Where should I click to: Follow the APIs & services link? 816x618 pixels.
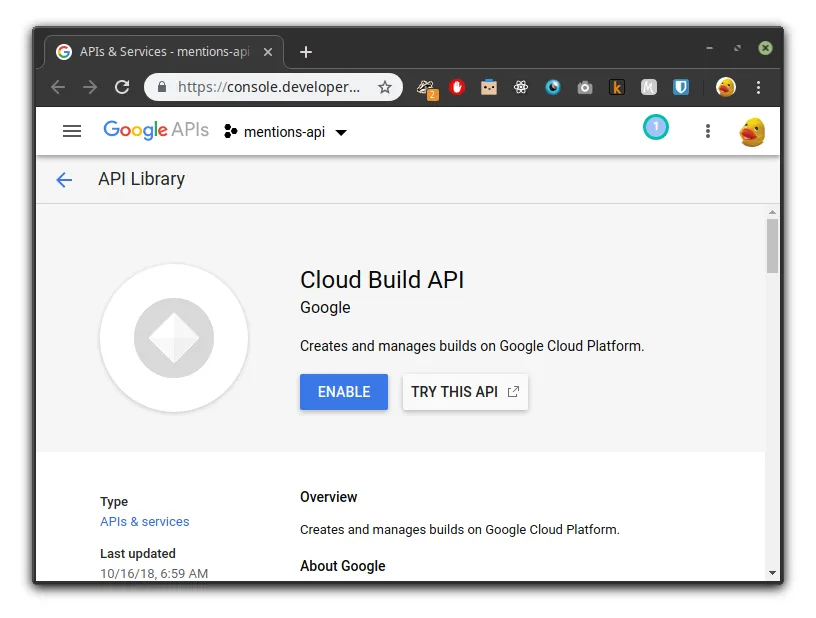tap(144, 521)
